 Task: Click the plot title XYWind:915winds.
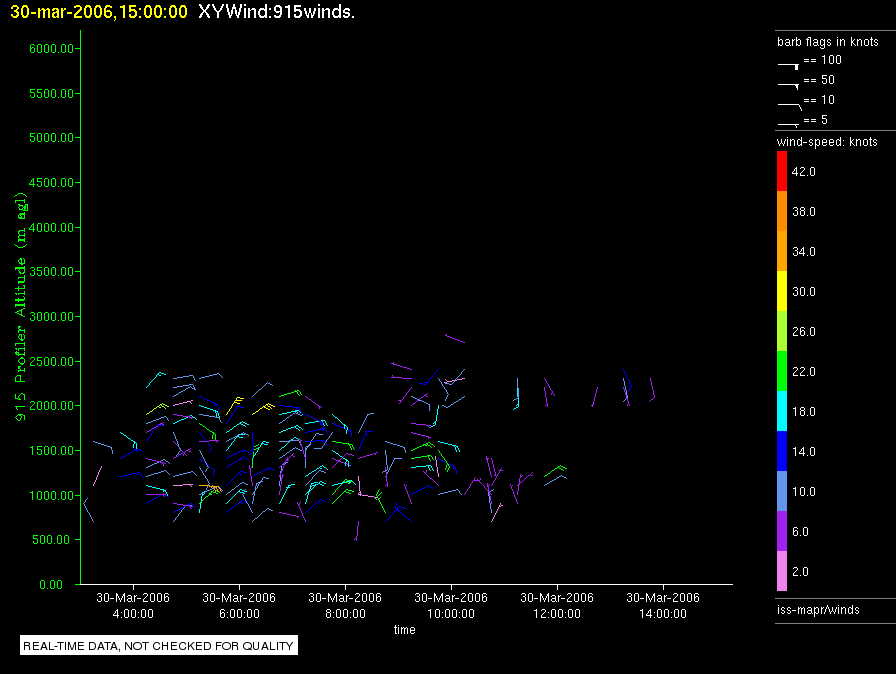pyautogui.click(x=277, y=12)
